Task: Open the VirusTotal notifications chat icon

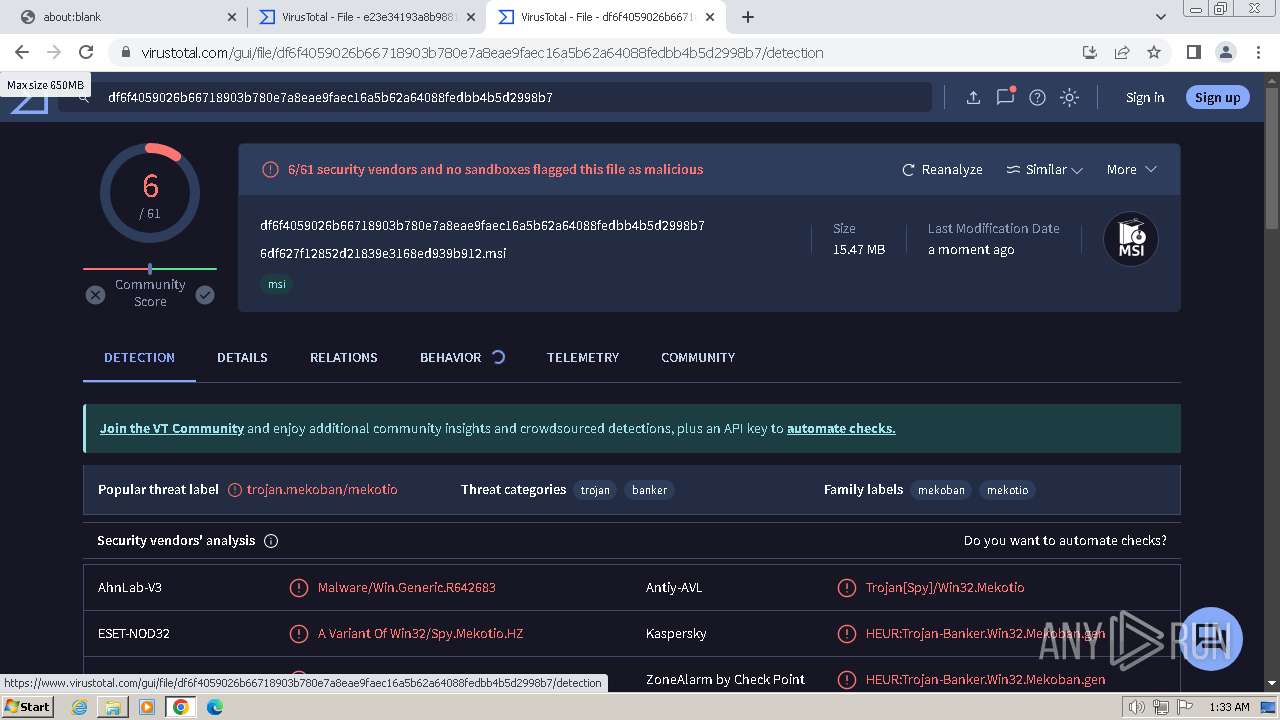Action: [1005, 97]
